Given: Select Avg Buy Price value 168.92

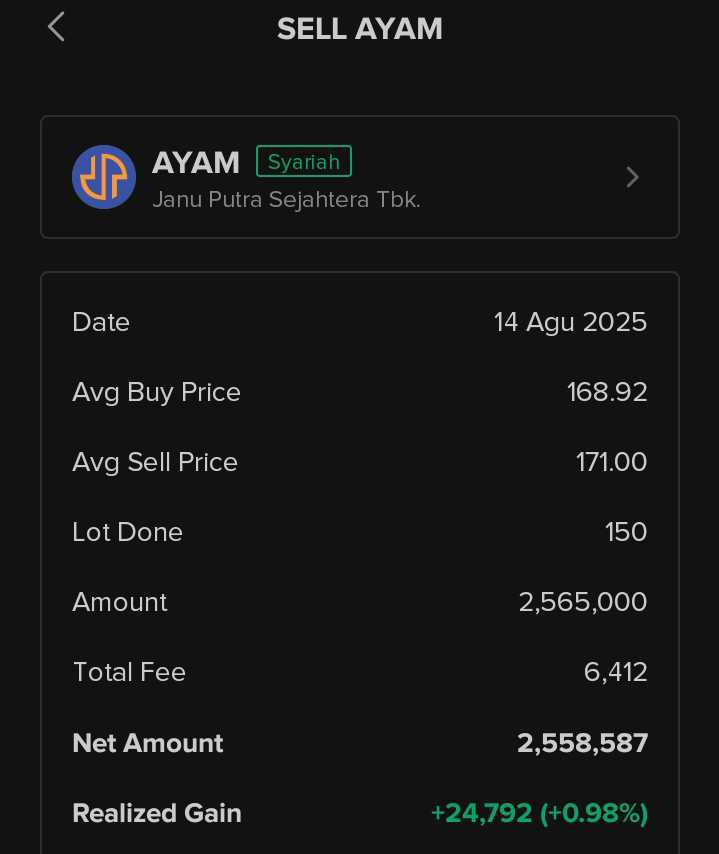Looking at the screenshot, I should coord(607,392).
